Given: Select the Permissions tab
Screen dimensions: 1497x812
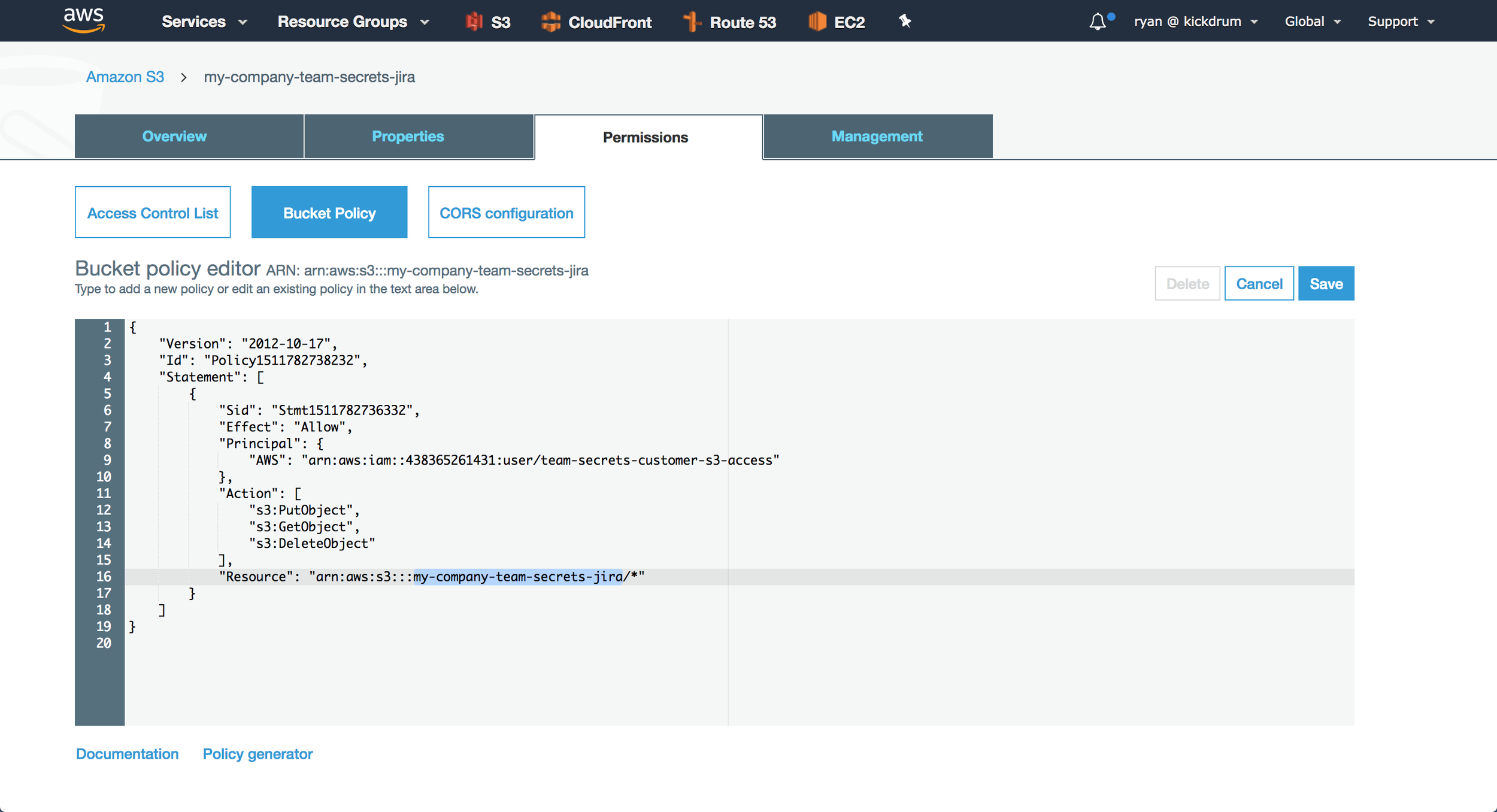Looking at the screenshot, I should [x=649, y=137].
